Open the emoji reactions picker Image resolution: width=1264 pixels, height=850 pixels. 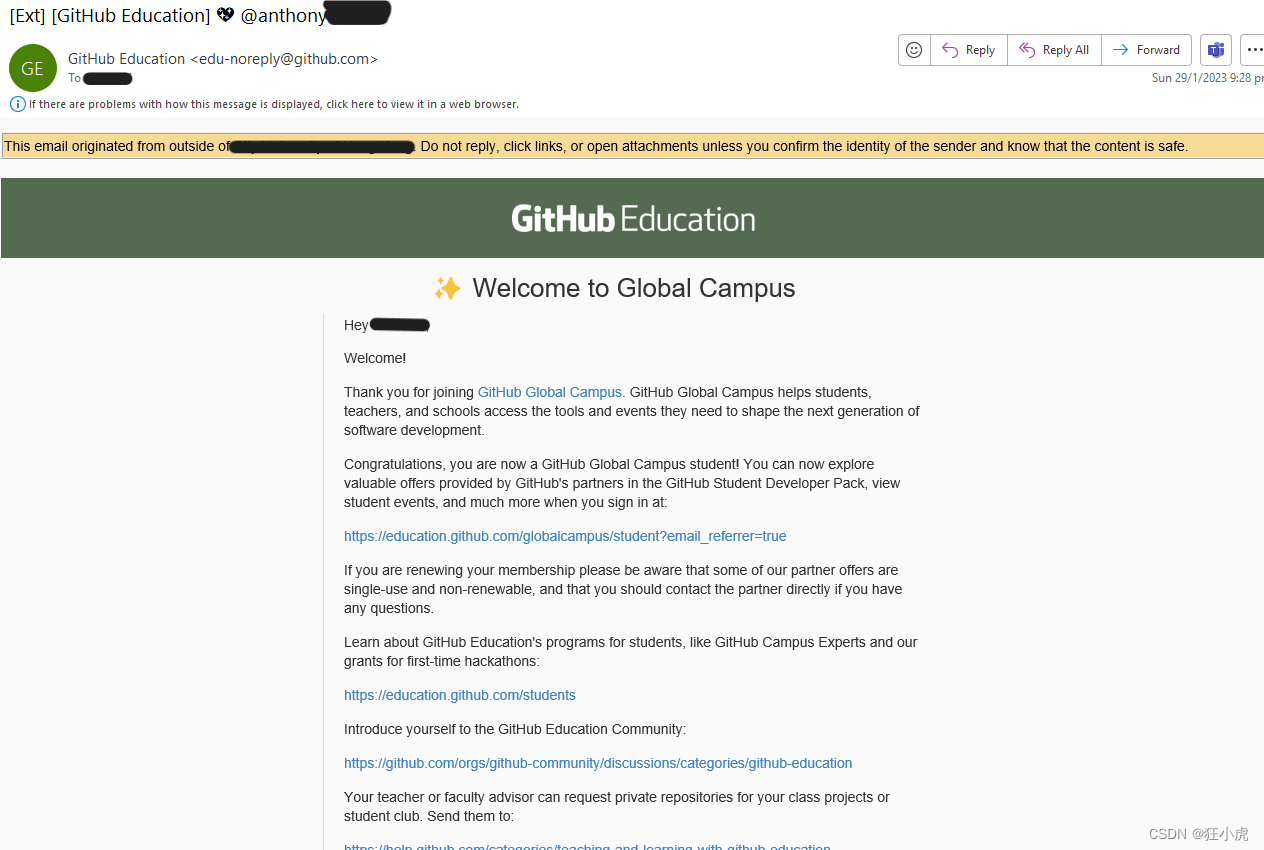tap(913, 49)
